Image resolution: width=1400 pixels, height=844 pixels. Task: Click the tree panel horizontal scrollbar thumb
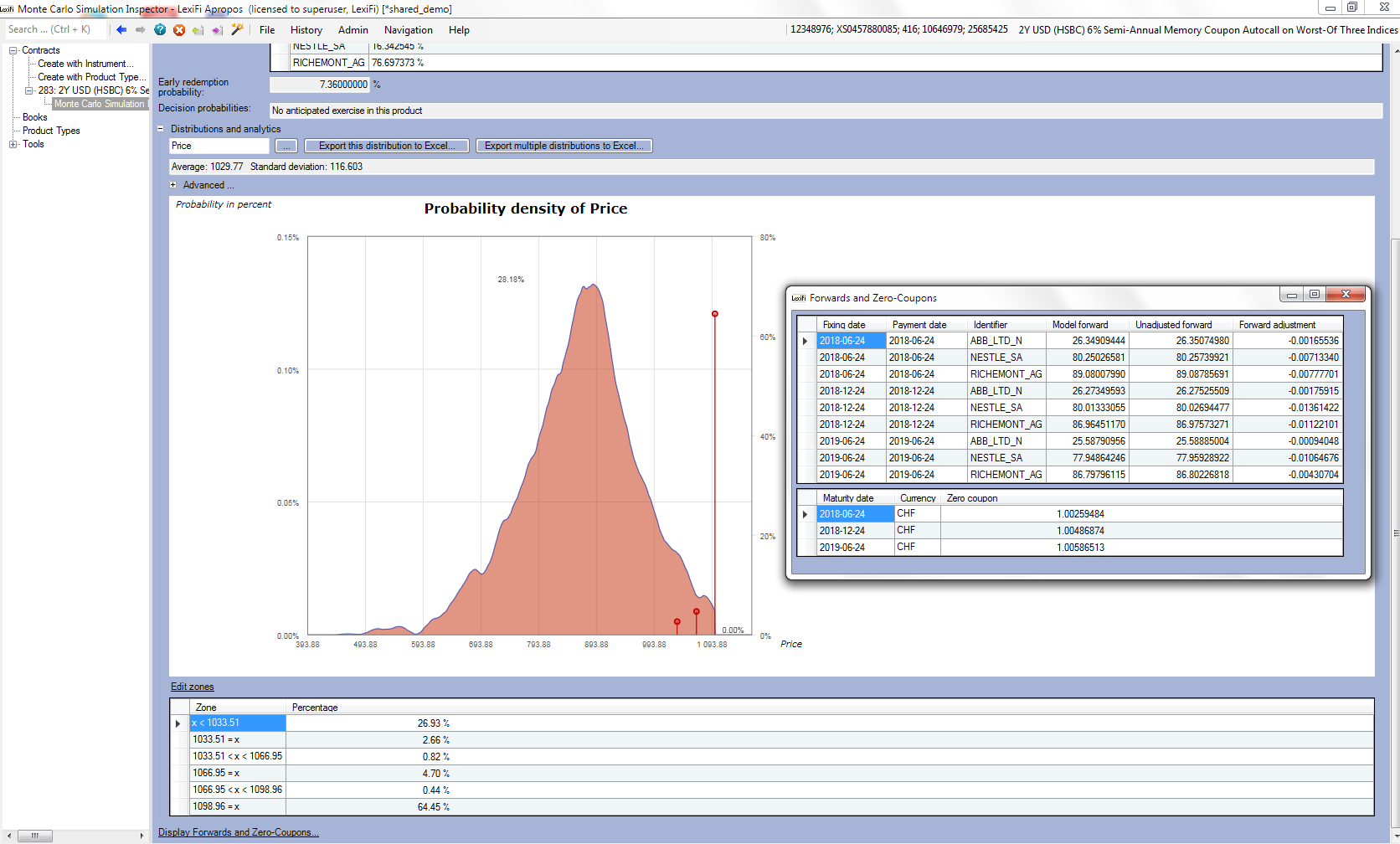click(x=34, y=836)
